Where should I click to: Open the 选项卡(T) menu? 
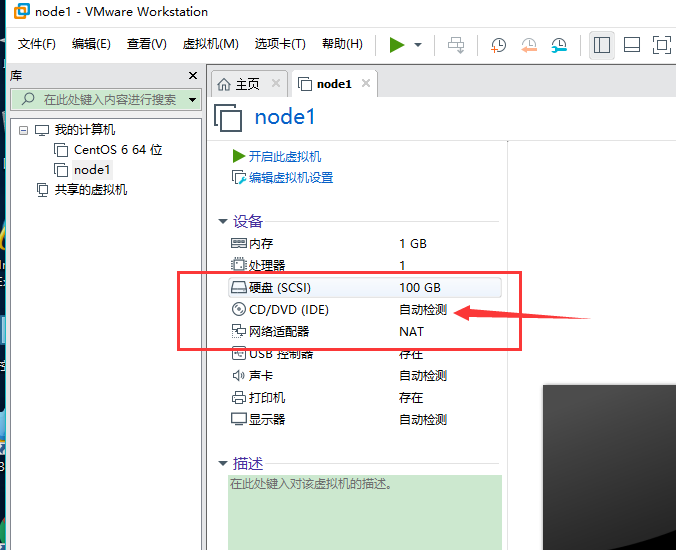(x=280, y=44)
